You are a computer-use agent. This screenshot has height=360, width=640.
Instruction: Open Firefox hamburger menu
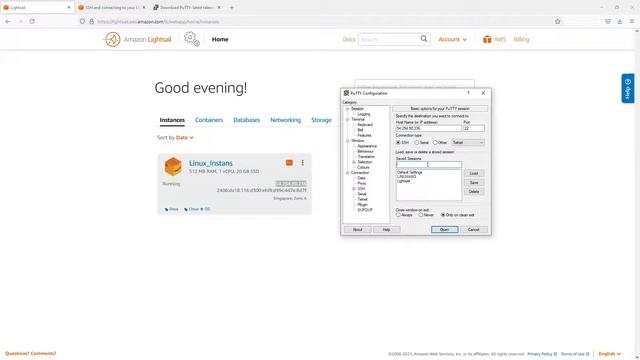click(x=631, y=21)
